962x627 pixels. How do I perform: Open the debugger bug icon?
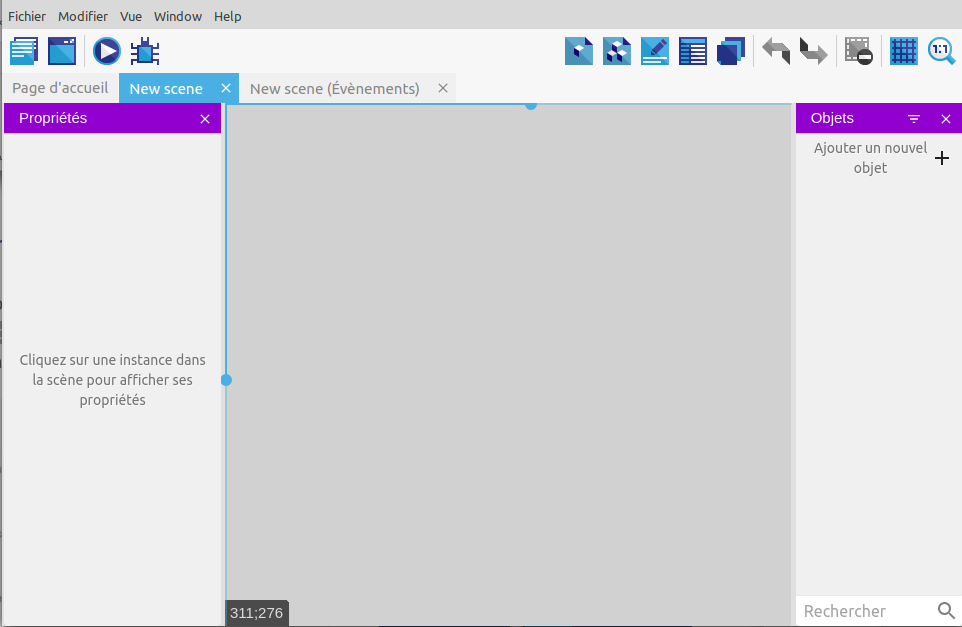click(145, 51)
